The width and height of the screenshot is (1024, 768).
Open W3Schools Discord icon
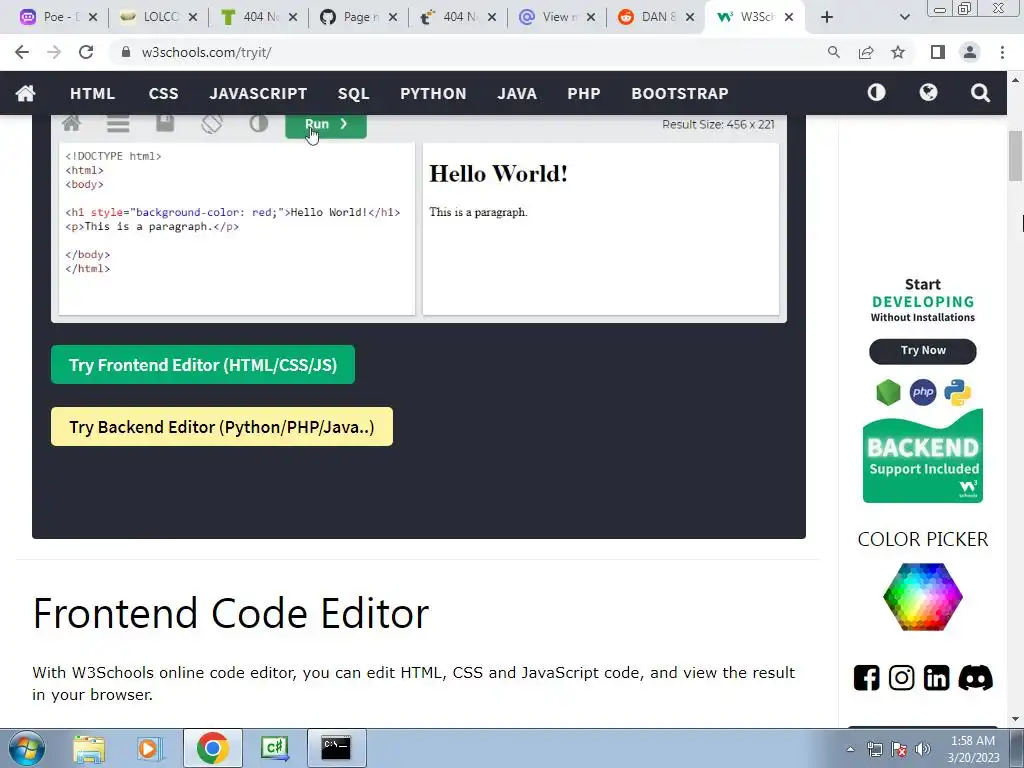tap(976, 678)
